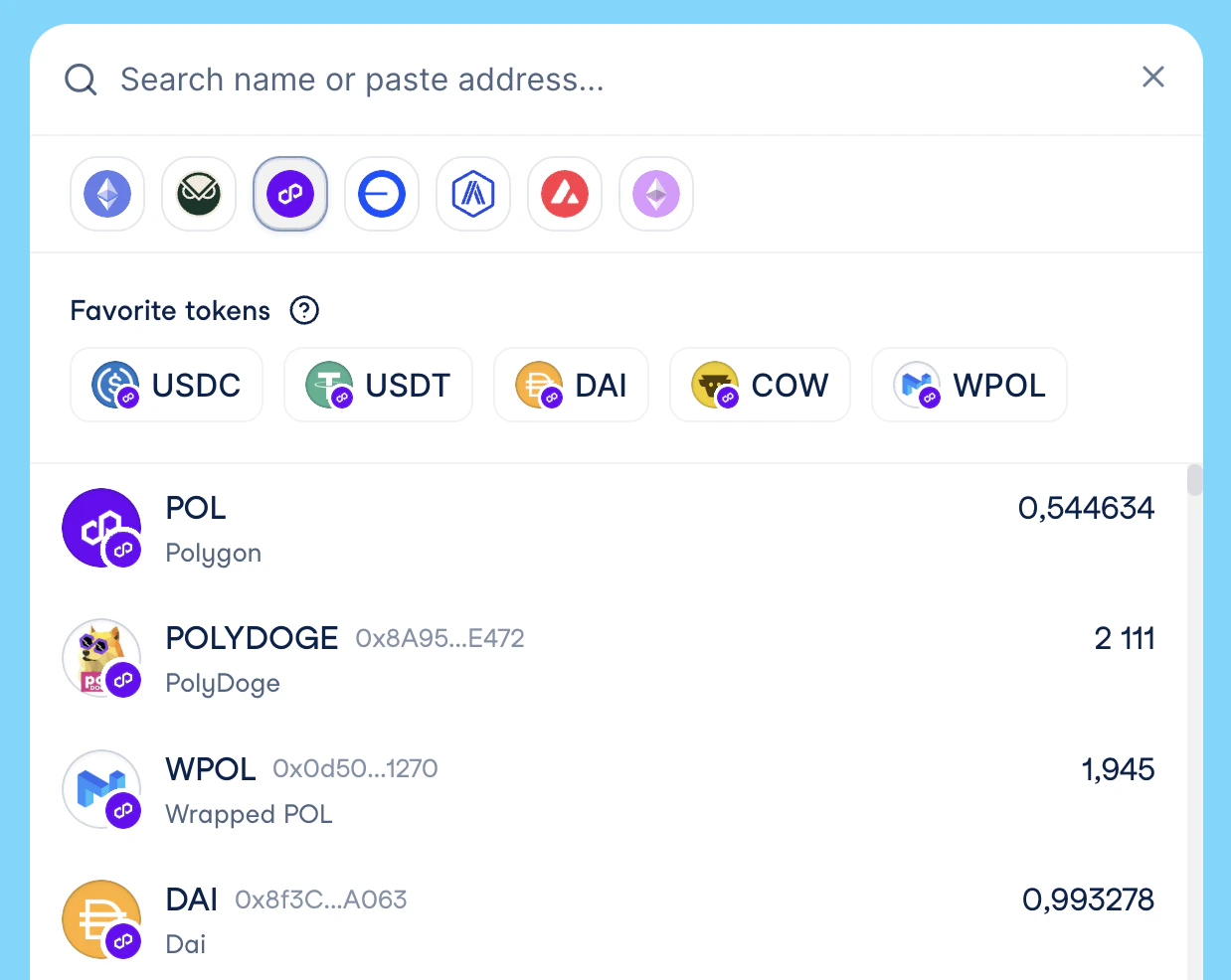Dismiss the token selector with X
1231x980 pixels.
point(1152,77)
